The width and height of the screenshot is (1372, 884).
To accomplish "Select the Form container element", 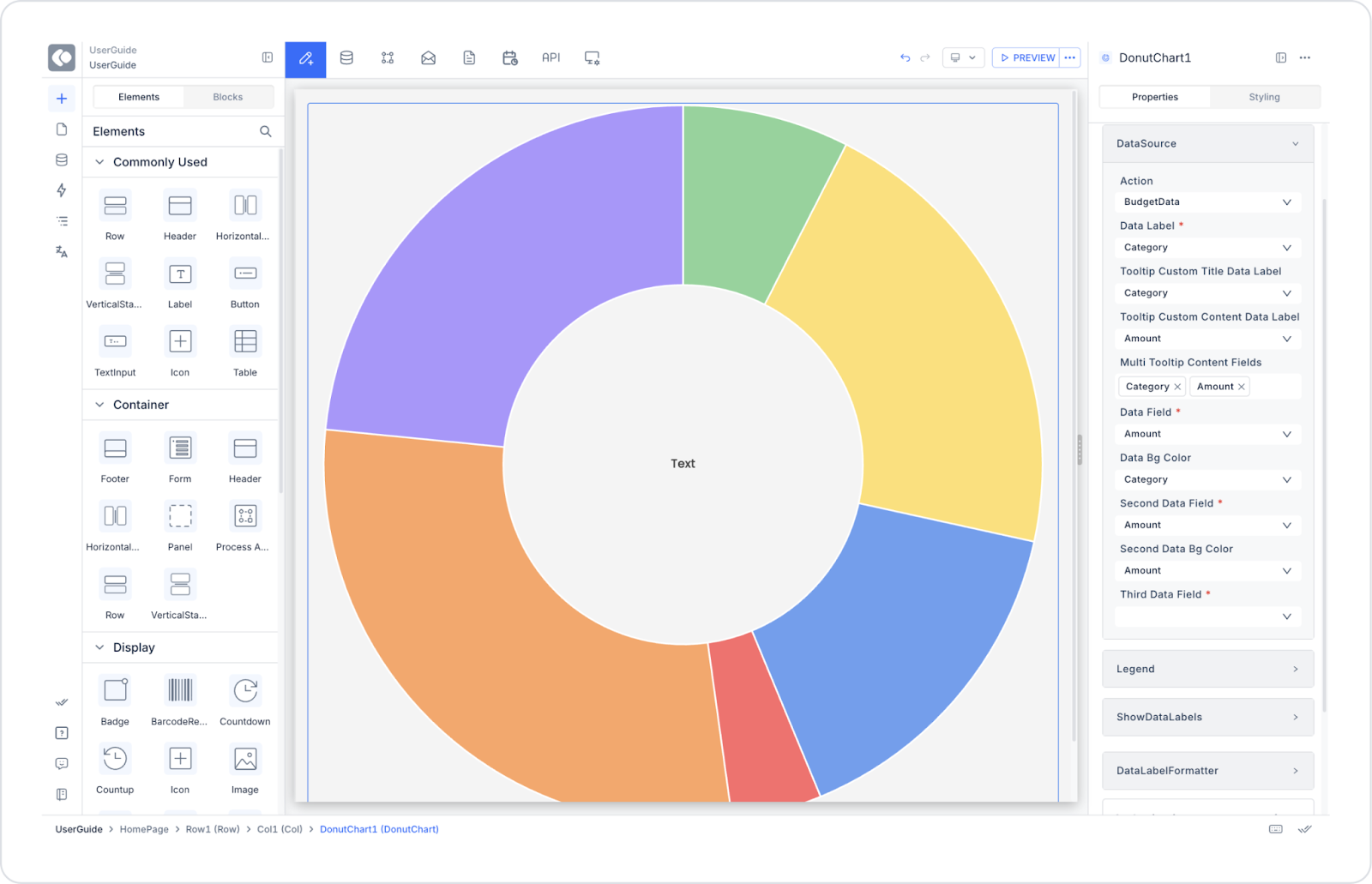I will 180,458.
